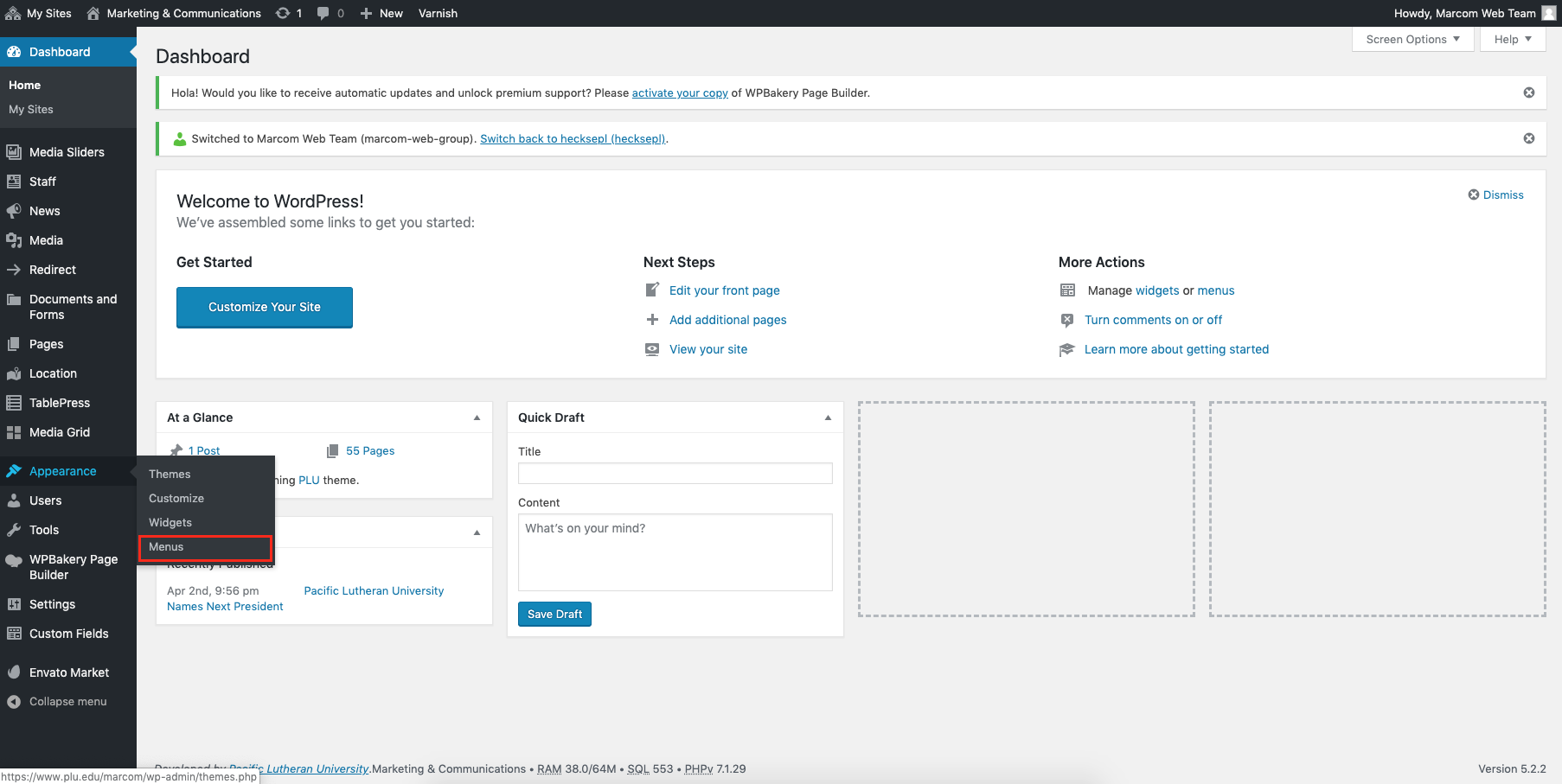1562x784 pixels.
Task: Click the Envato Market leaf icon
Action: coord(14,672)
